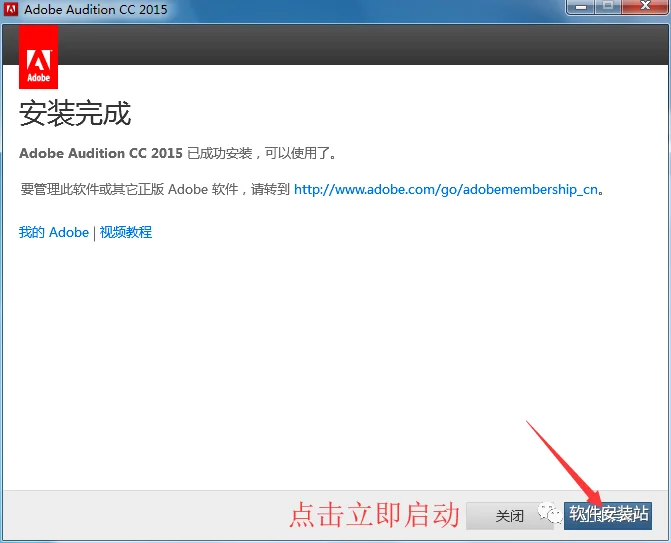The width and height of the screenshot is (671, 543).
Task: Click the text '要管理此软件或其它正版 Adobe 软件'
Action: [129, 189]
